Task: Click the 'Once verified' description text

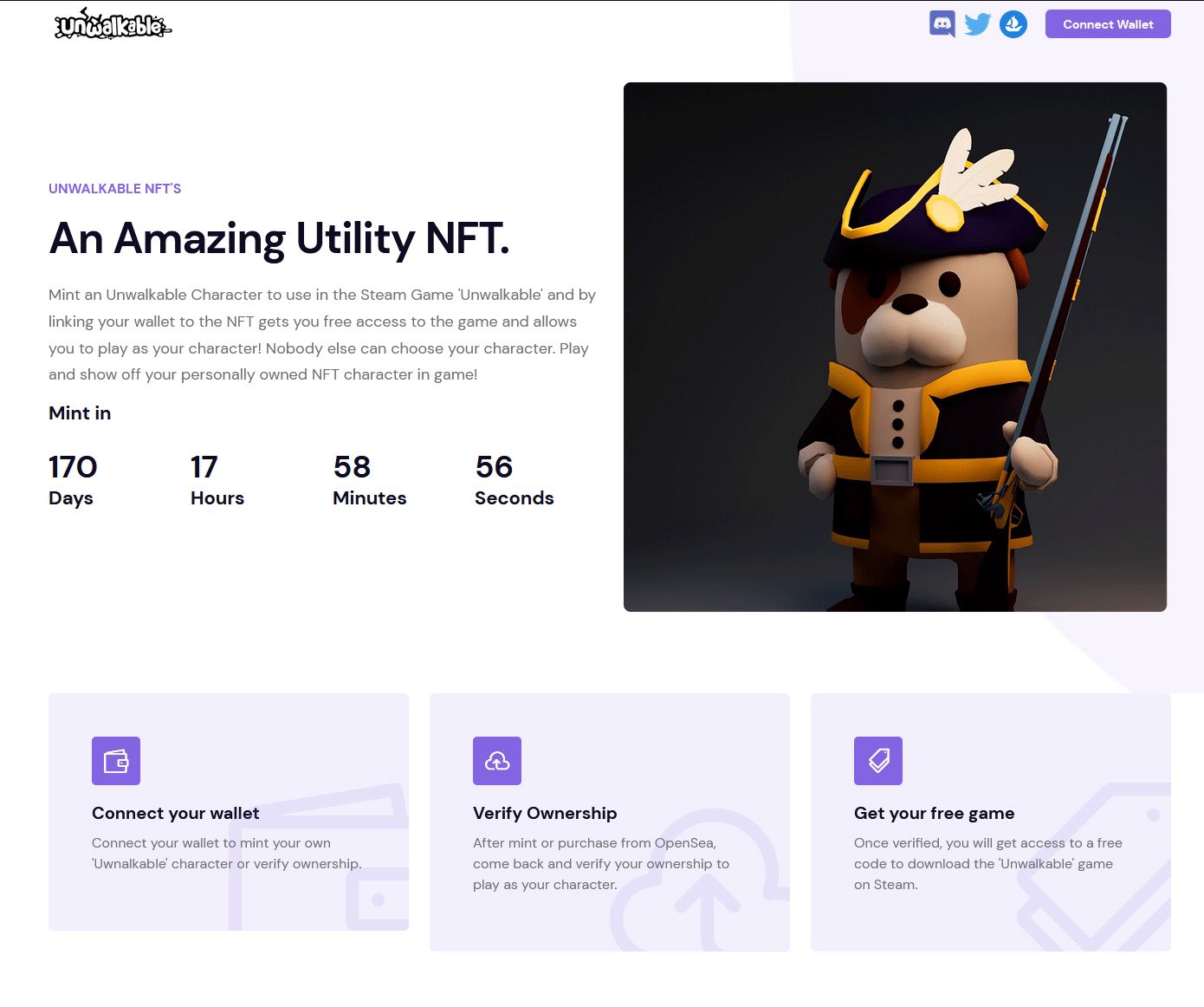Action: pos(988,864)
